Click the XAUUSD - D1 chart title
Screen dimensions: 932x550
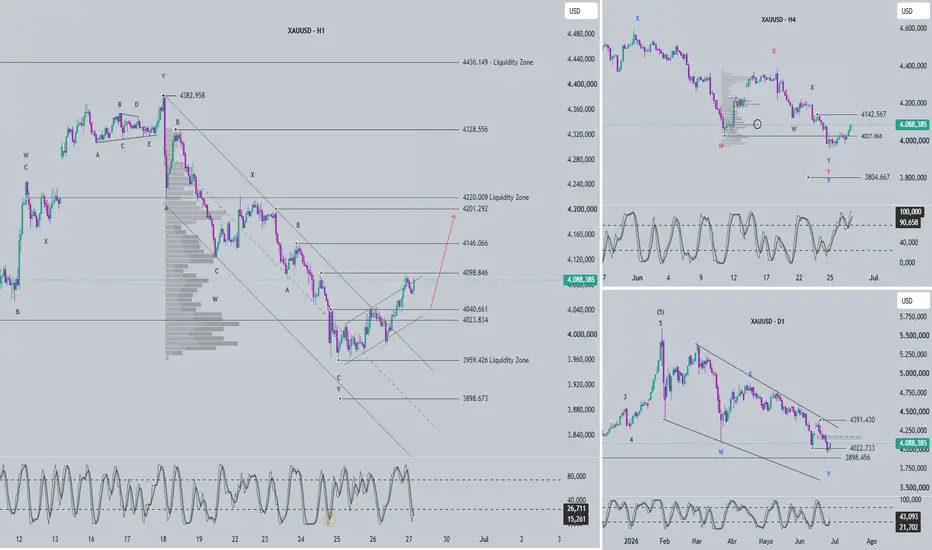[x=767, y=321]
